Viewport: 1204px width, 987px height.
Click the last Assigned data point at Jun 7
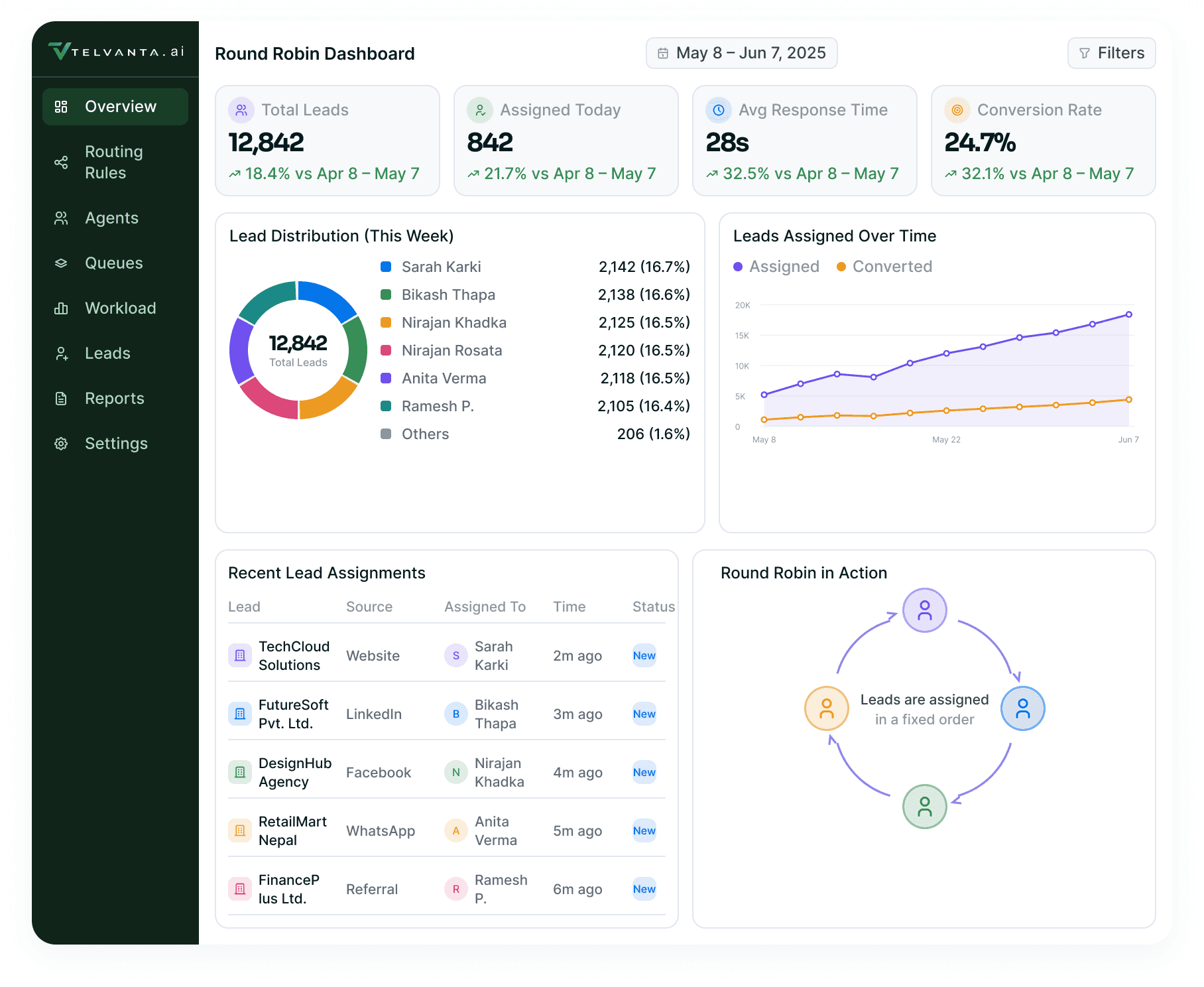click(x=1128, y=314)
